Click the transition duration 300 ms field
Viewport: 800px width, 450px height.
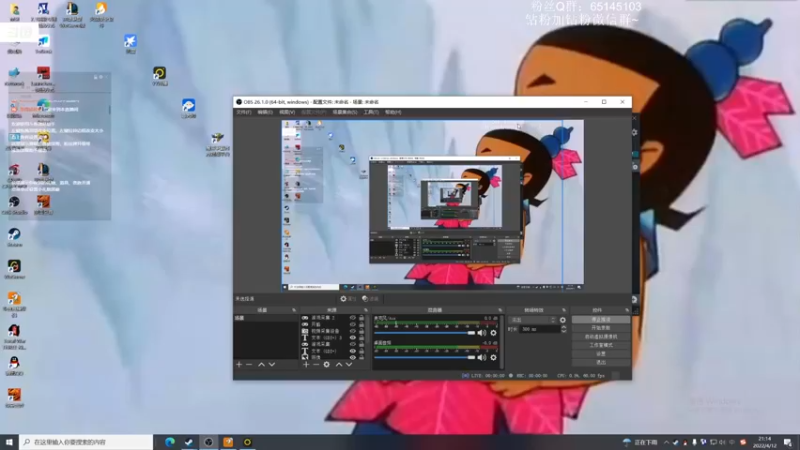coord(540,330)
